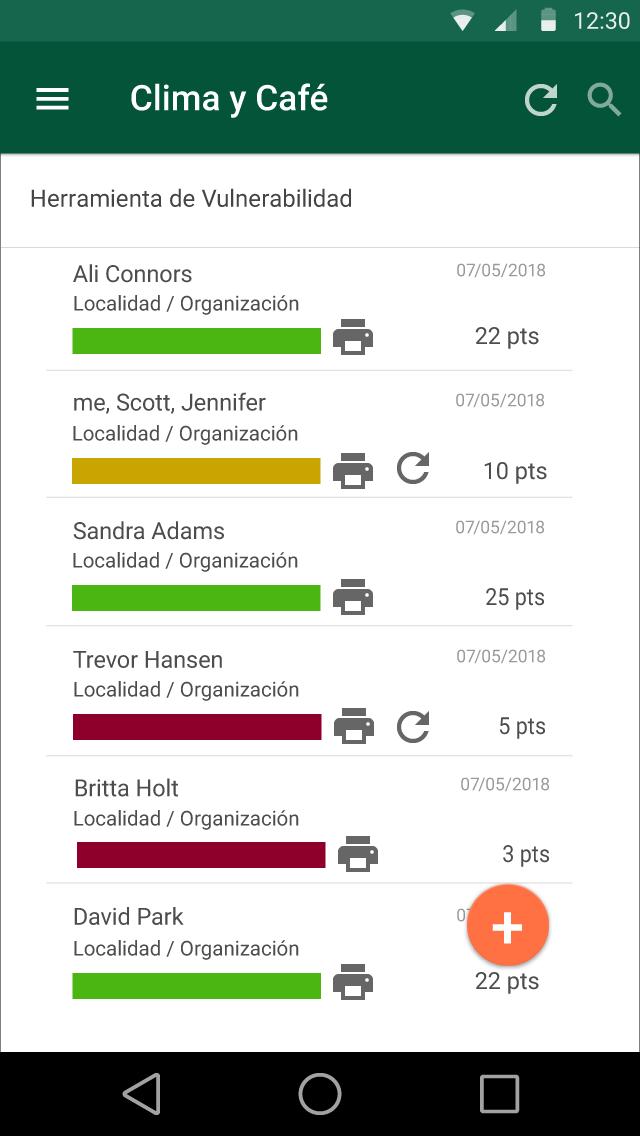The image size is (640, 1136).
Task: Tap the yellow bar for 'me, Scott, Jennifer'
Action: pyautogui.click(x=196, y=471)
